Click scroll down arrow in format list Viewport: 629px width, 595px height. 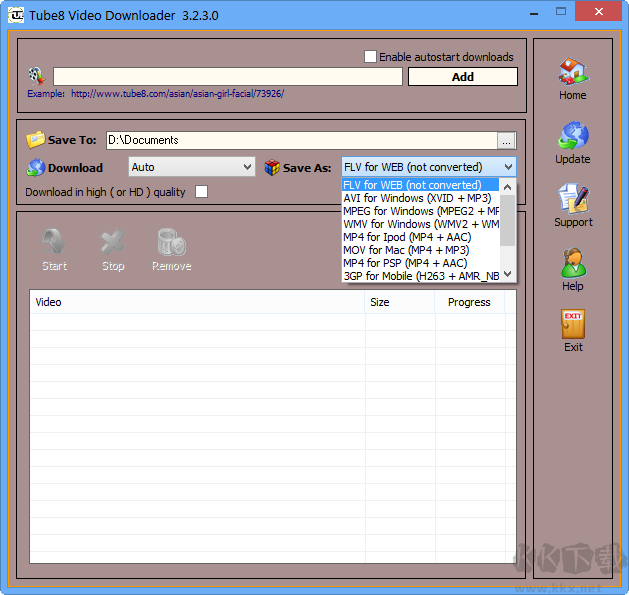507,274
